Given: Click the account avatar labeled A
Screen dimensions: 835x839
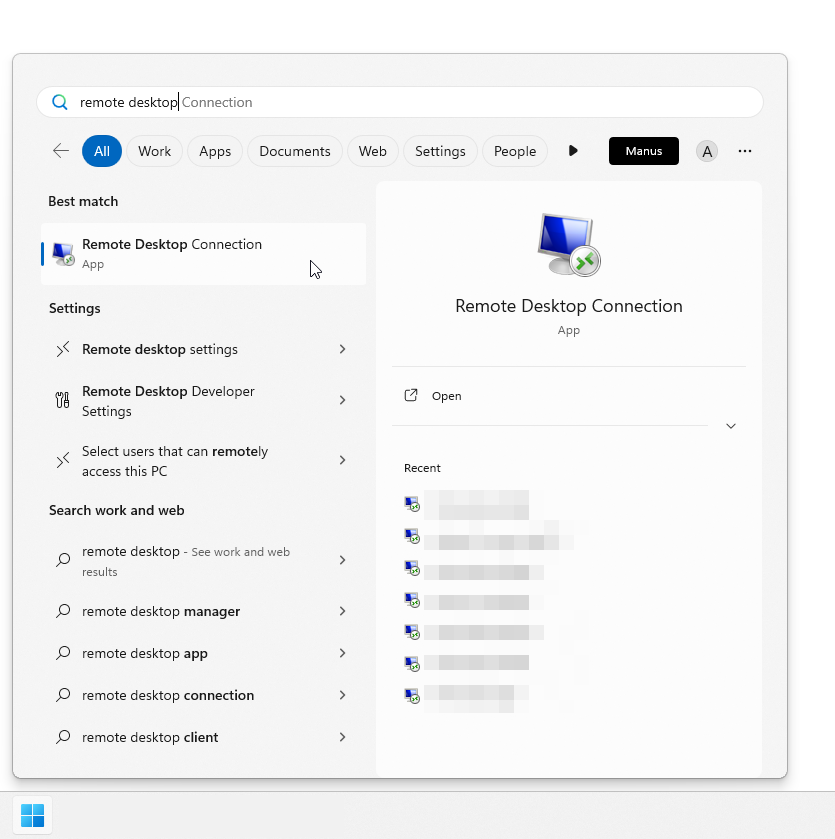Looking at the screenshot, I should [707, 151].
